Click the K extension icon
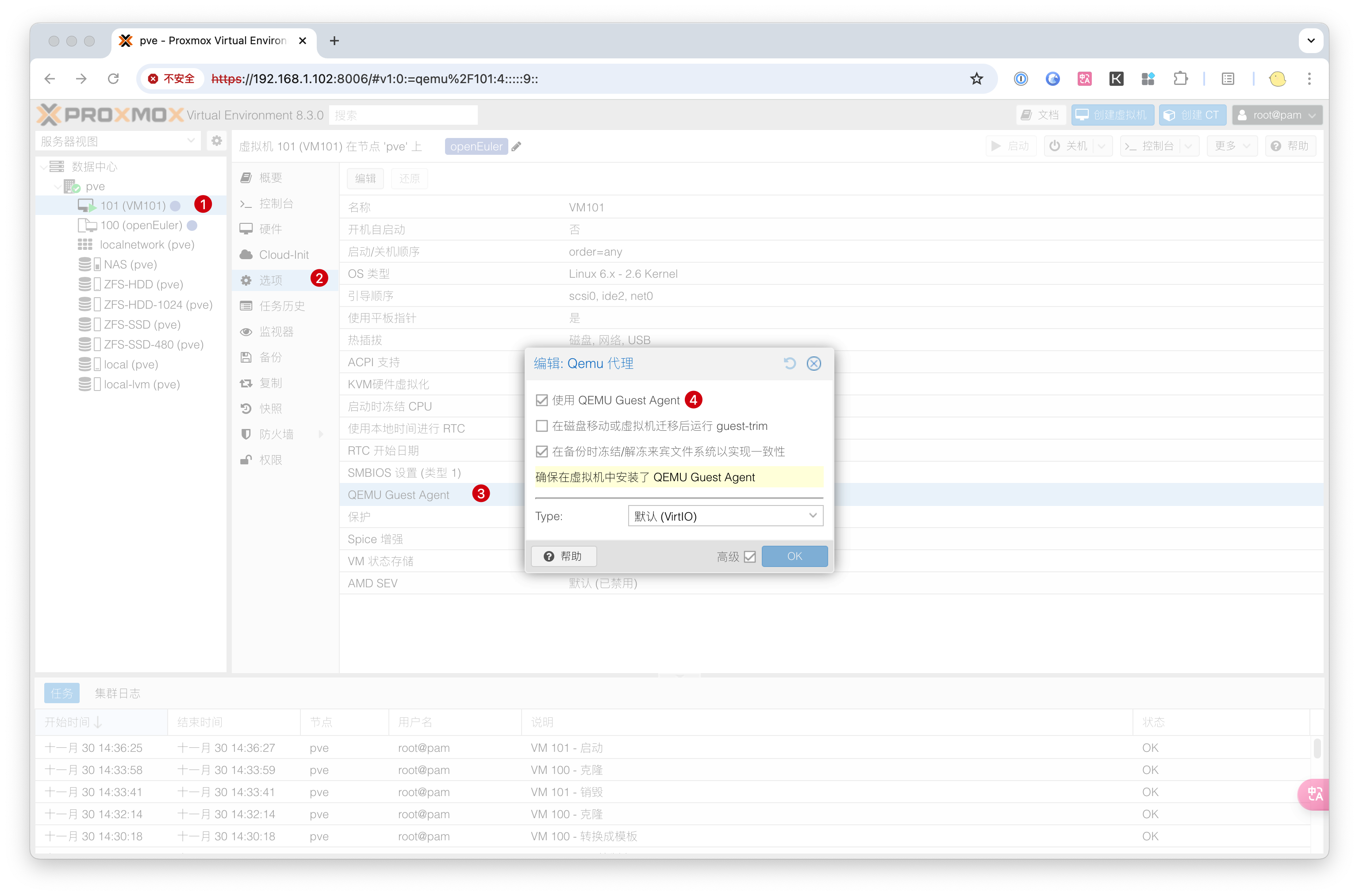The width and height of the screenshot is (1359, 896). click(1116, 78)
